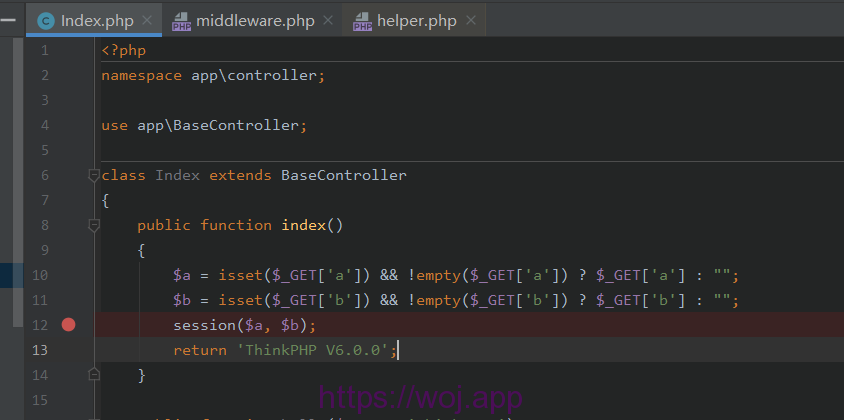This screenshot has height=420, width=844.
Task: Remove the red breakpoint on line 12
Action: (68, 324)
